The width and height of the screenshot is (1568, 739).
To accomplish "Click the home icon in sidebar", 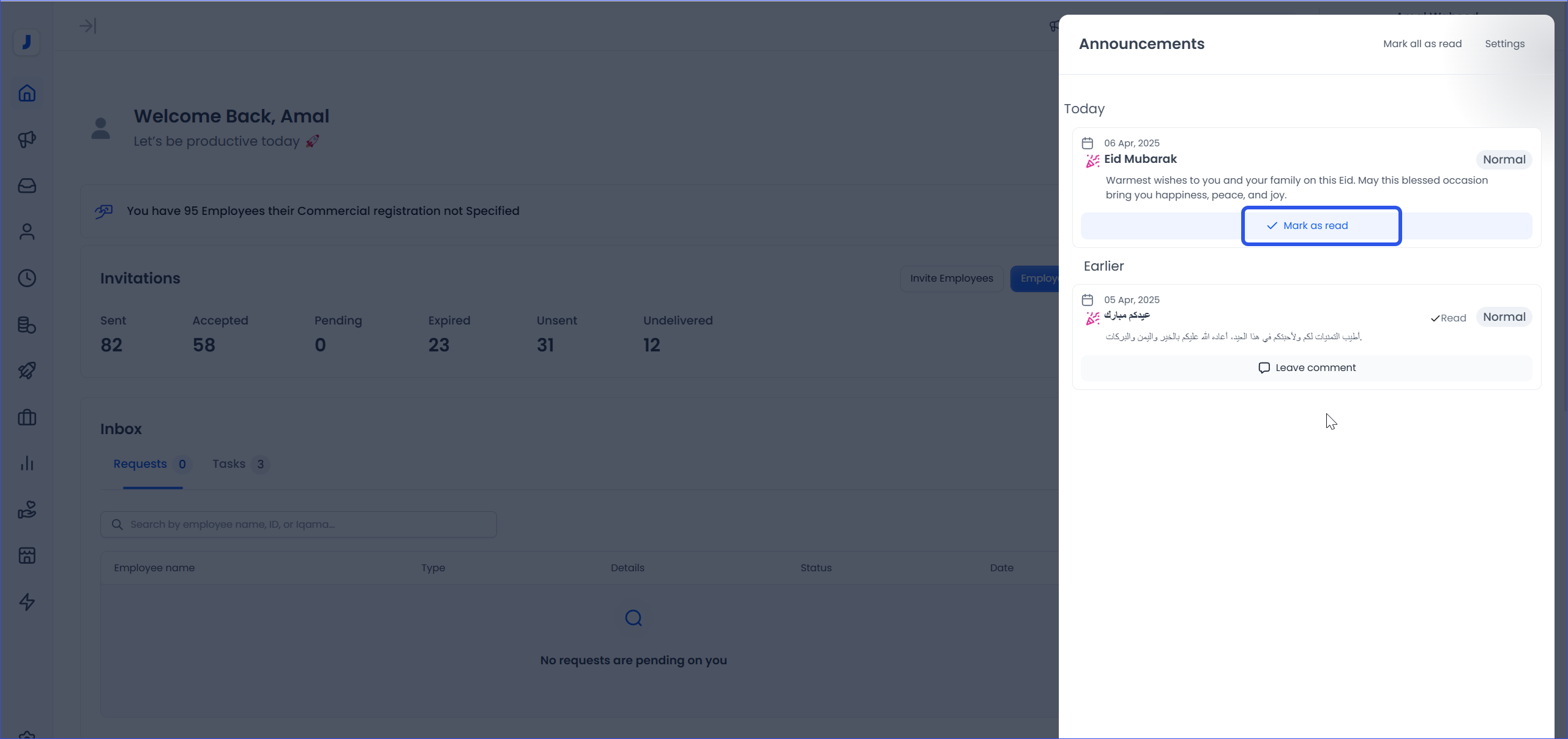I will [x=27, y=93].
